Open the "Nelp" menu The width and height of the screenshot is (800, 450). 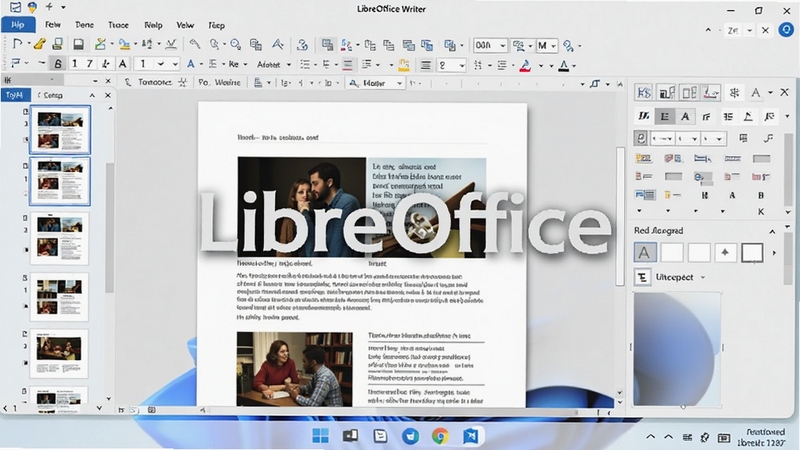[153, 24]
